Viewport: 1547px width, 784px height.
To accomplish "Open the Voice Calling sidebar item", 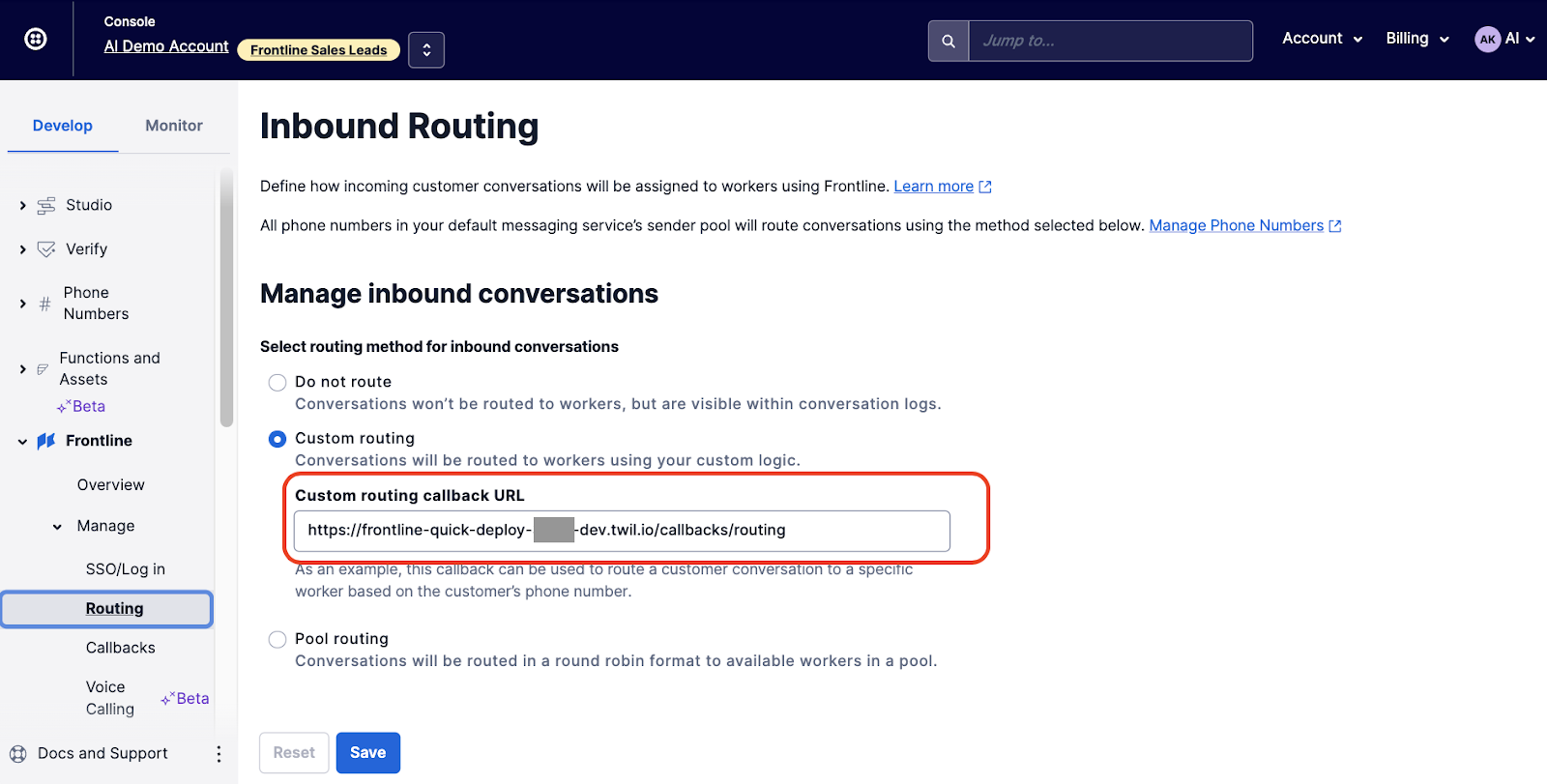I will pyautogui.click(x=110, y=698).
